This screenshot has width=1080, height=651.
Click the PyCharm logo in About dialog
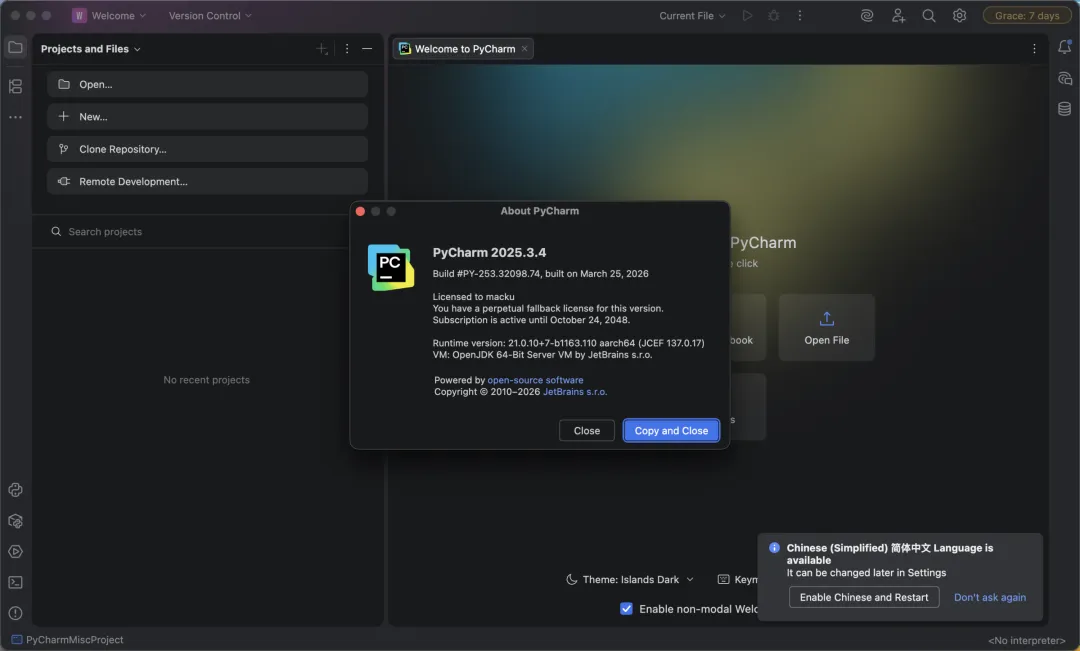coord(391,267)
